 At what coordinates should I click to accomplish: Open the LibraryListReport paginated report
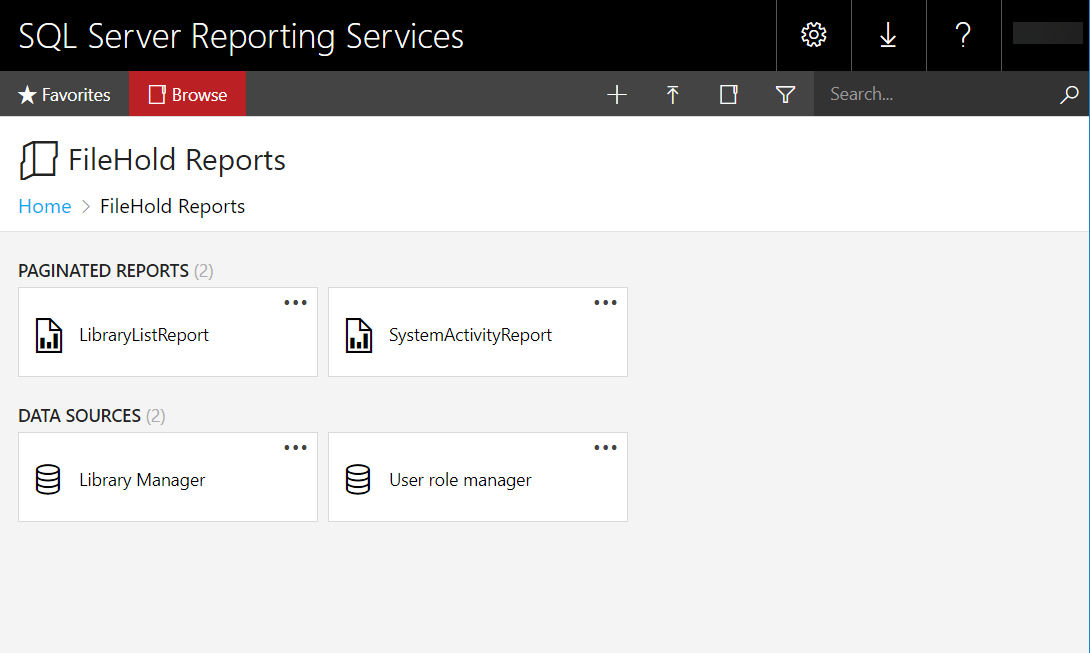coord(143,335)
